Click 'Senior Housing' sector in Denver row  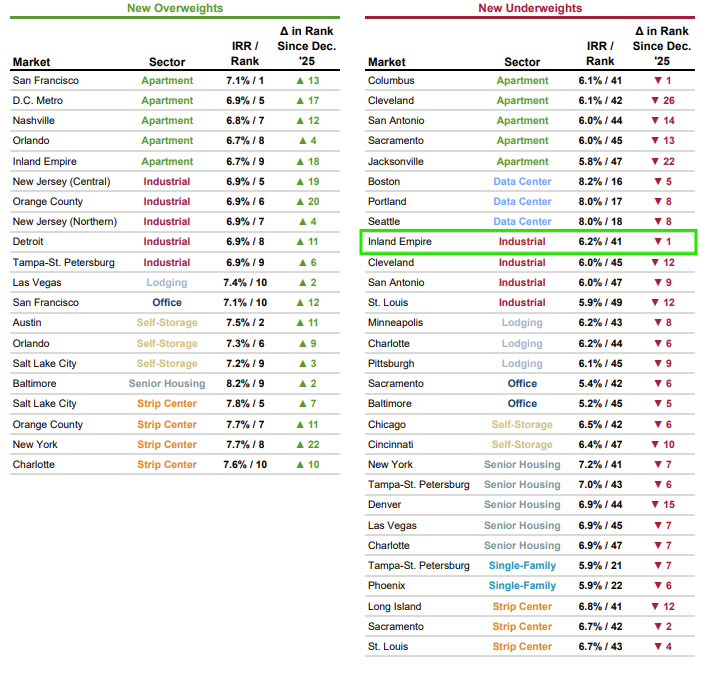click(522, 504)
